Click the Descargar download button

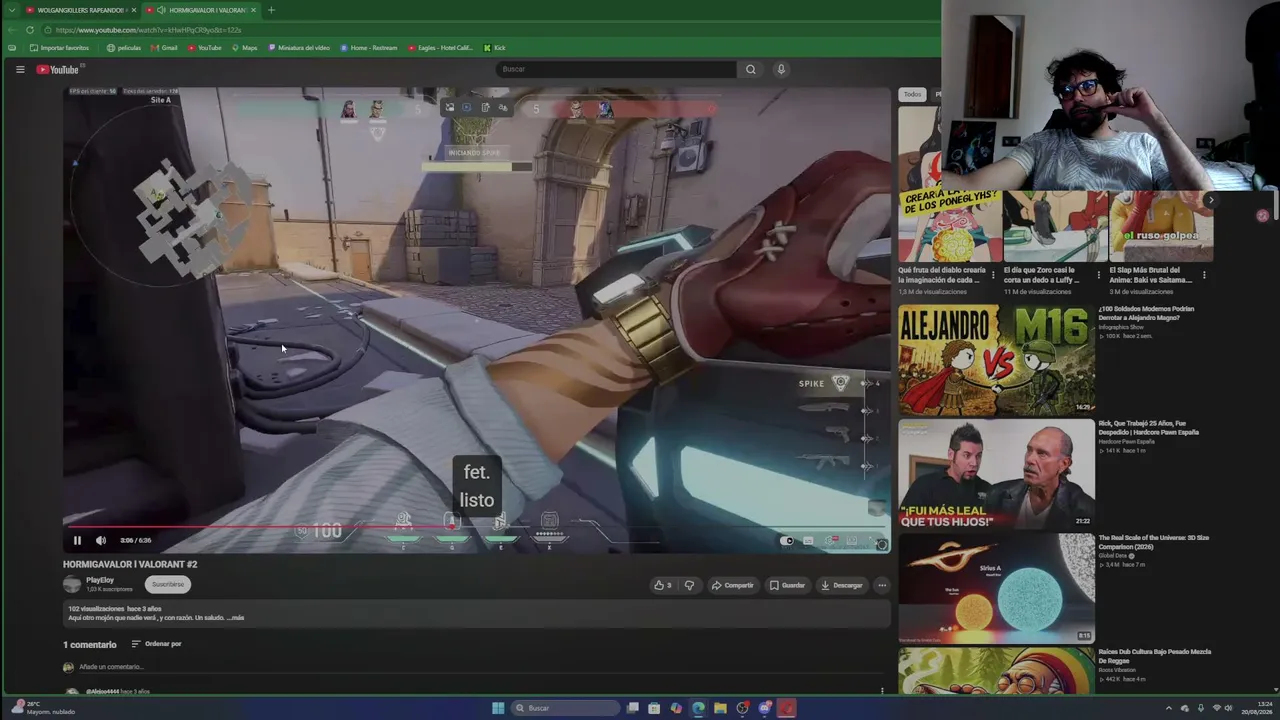point(842,585)
